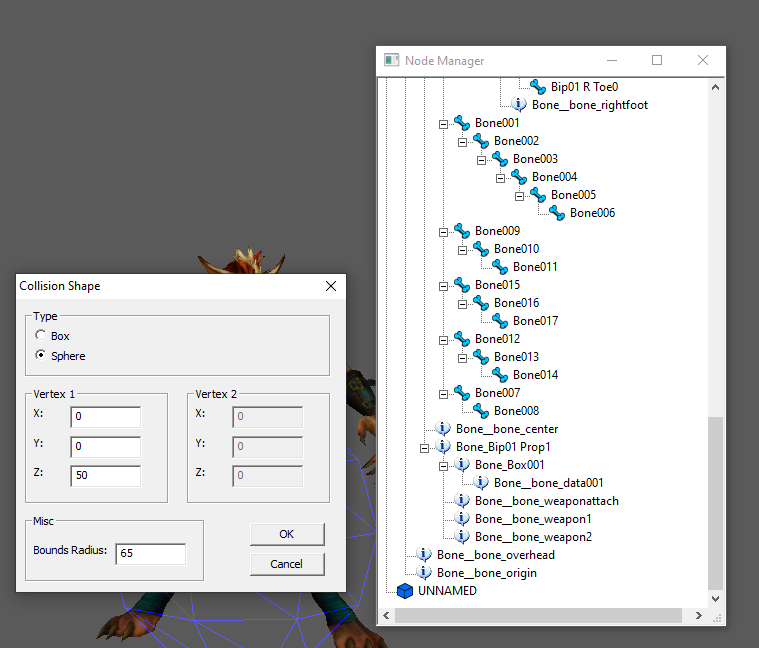Click the helper icon of Bone_Bip01 Prop1
Screen dimensions: 759x648
[442, 446]
